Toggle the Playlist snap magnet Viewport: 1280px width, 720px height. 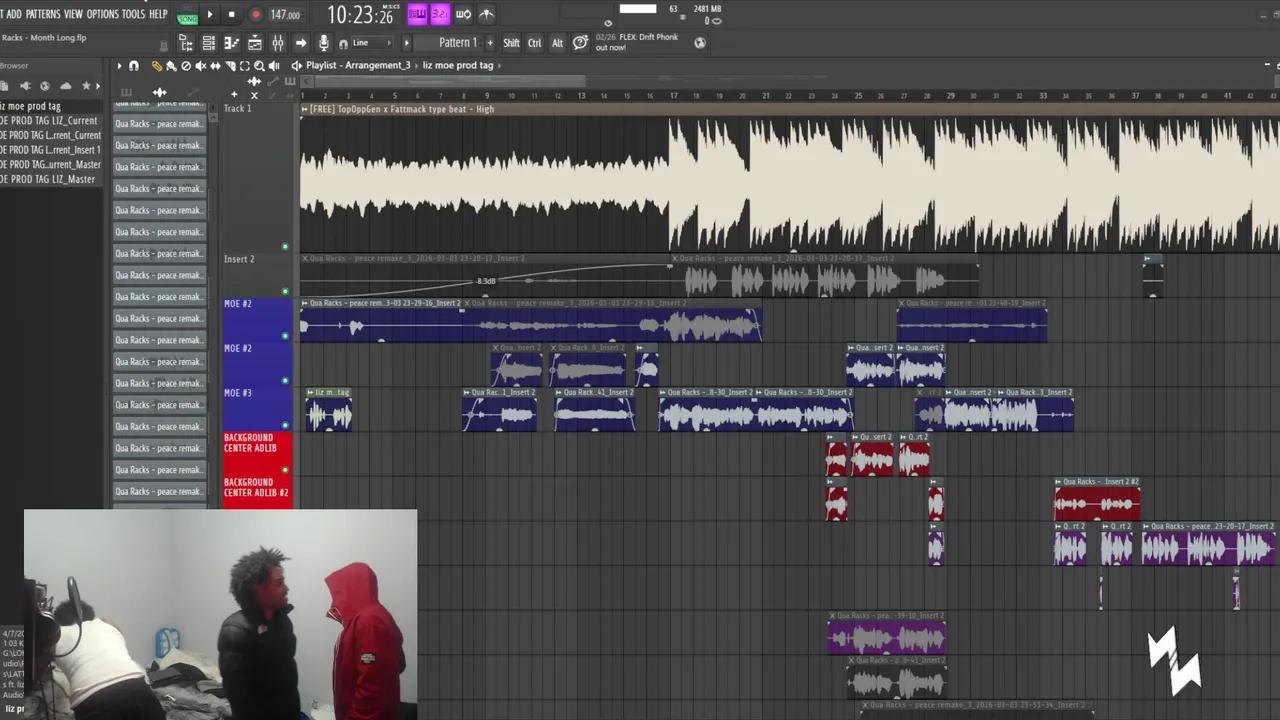click(134, 66)
